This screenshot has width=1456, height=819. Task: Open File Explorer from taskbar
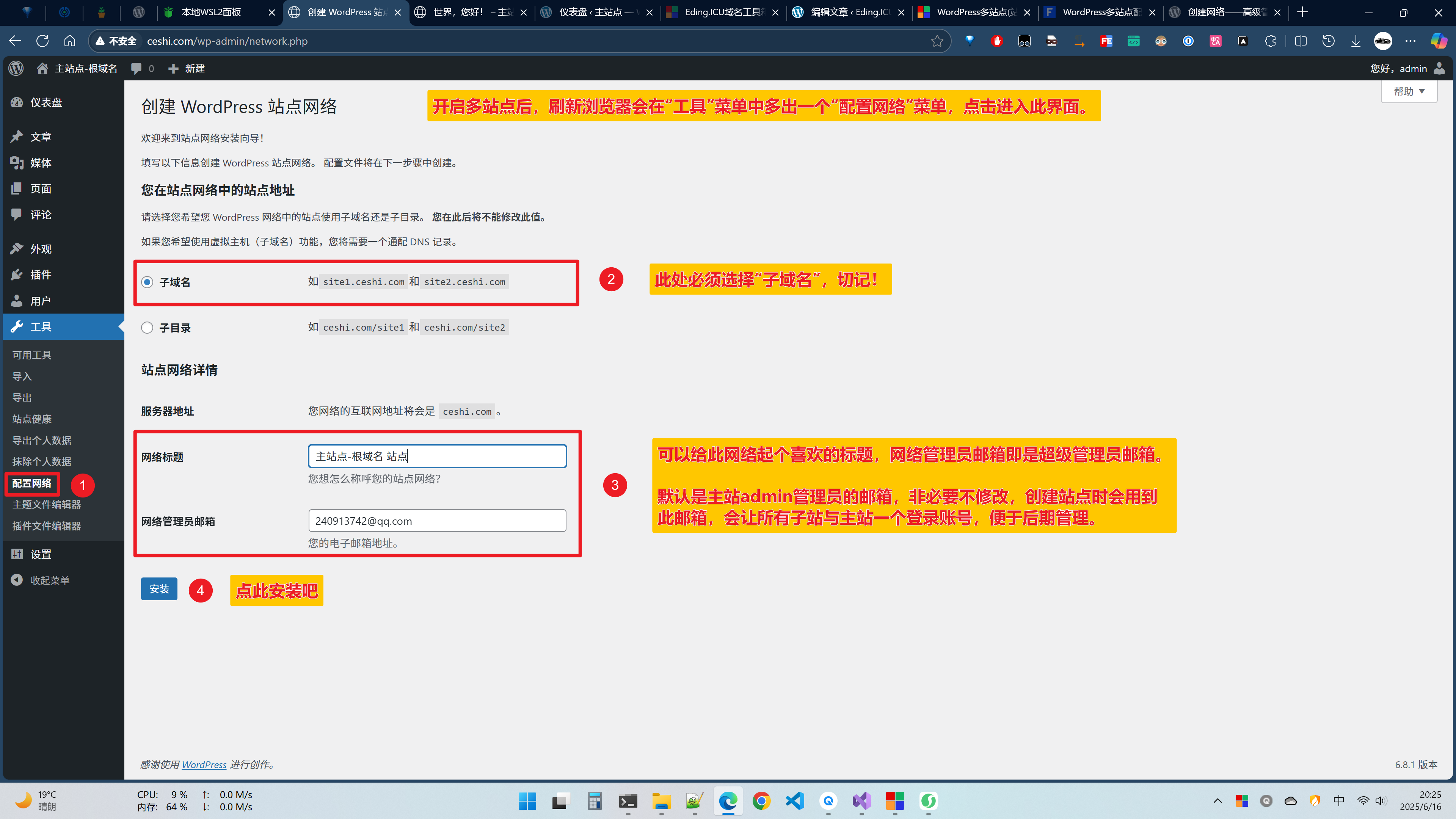[x=661, y=801]
